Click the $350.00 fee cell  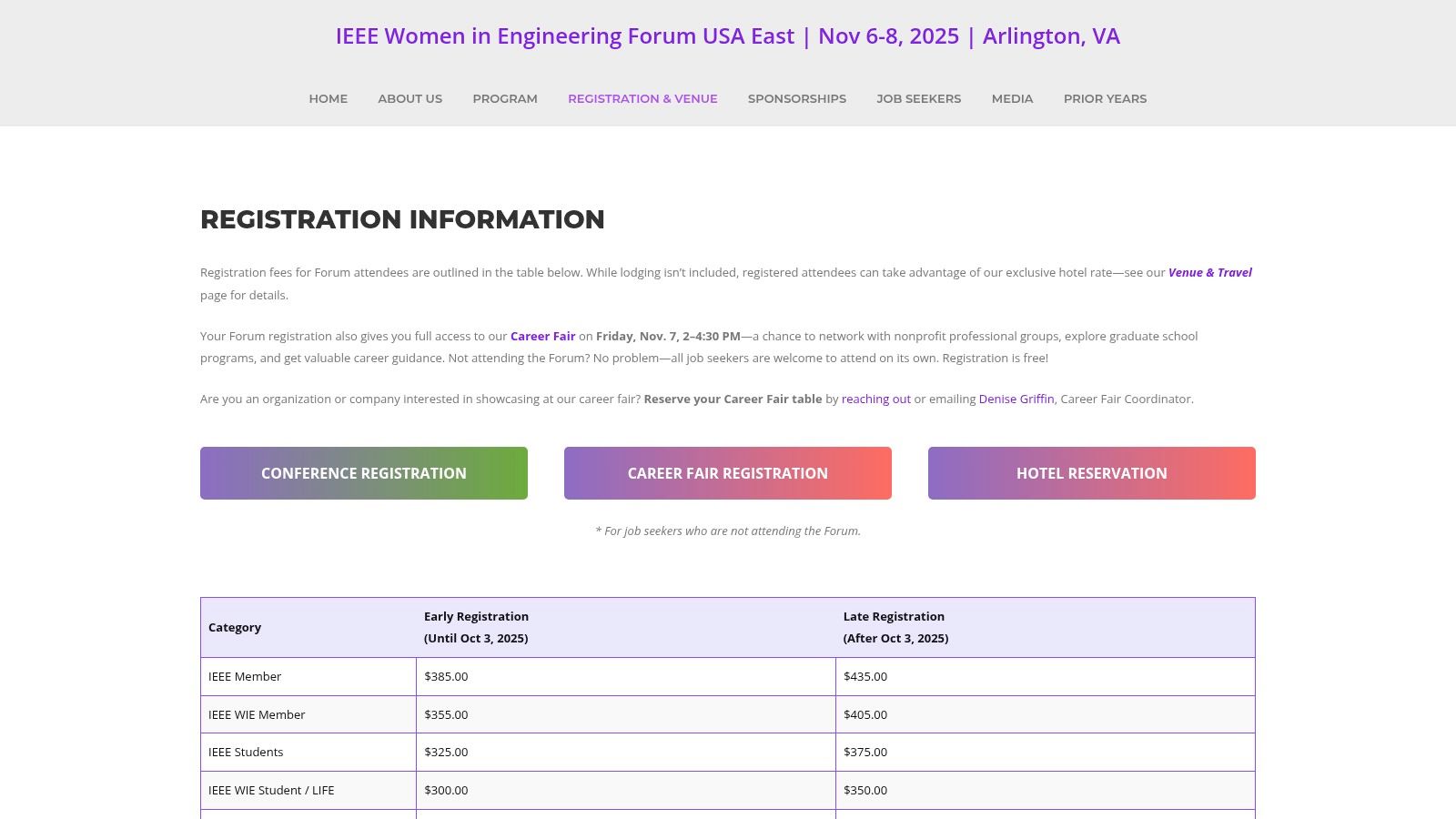[1045, 791]
